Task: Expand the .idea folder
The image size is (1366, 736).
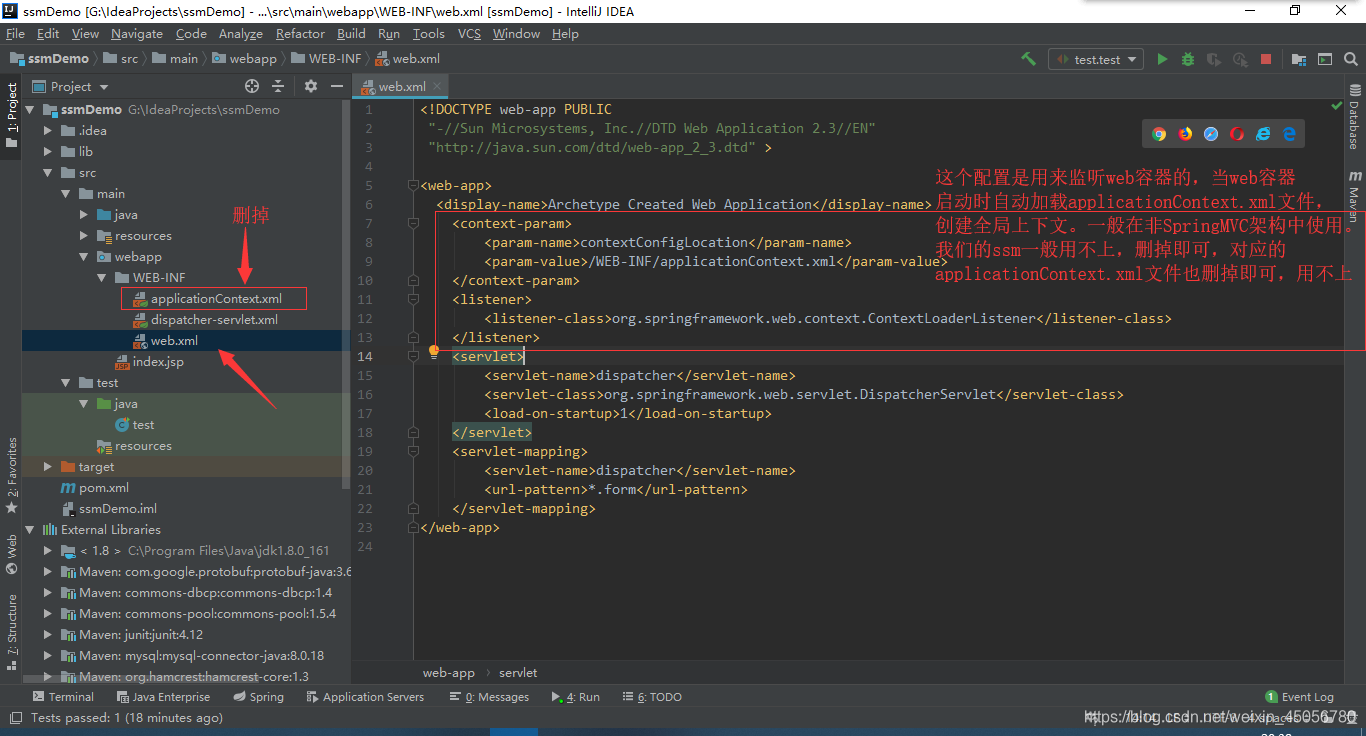Action: [48, 131]
